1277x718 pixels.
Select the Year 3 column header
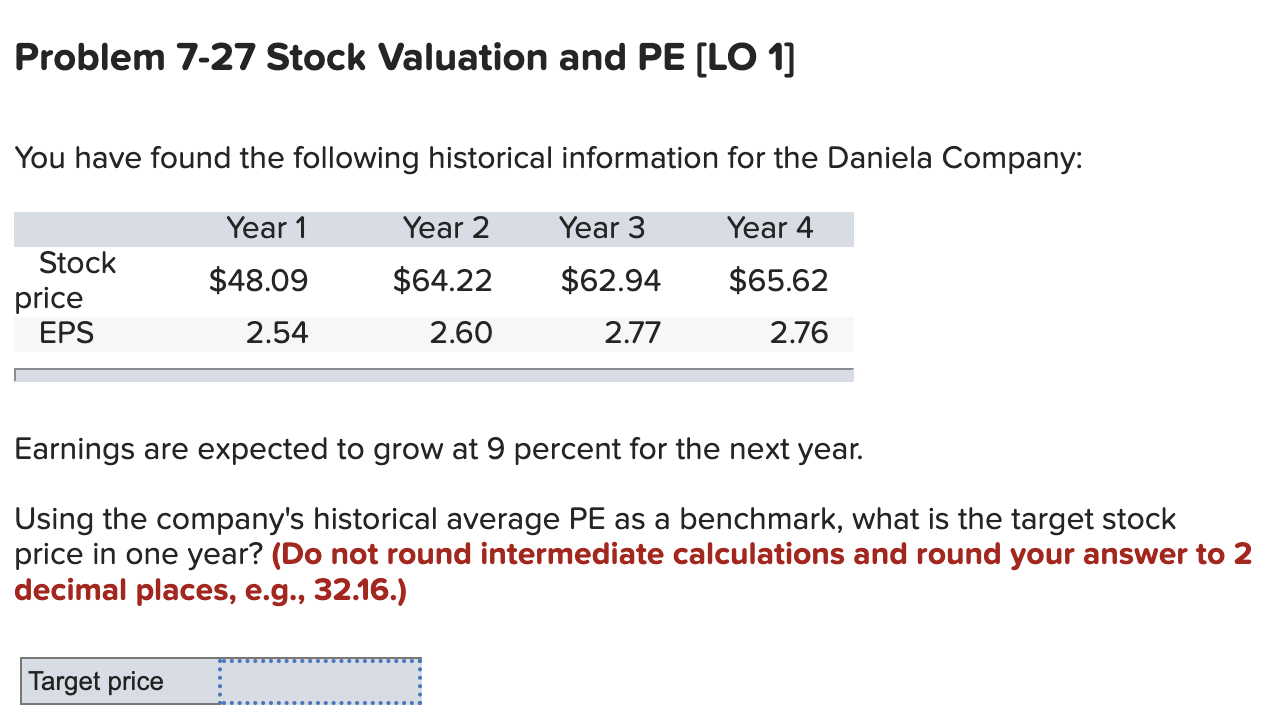coord(602,228)
